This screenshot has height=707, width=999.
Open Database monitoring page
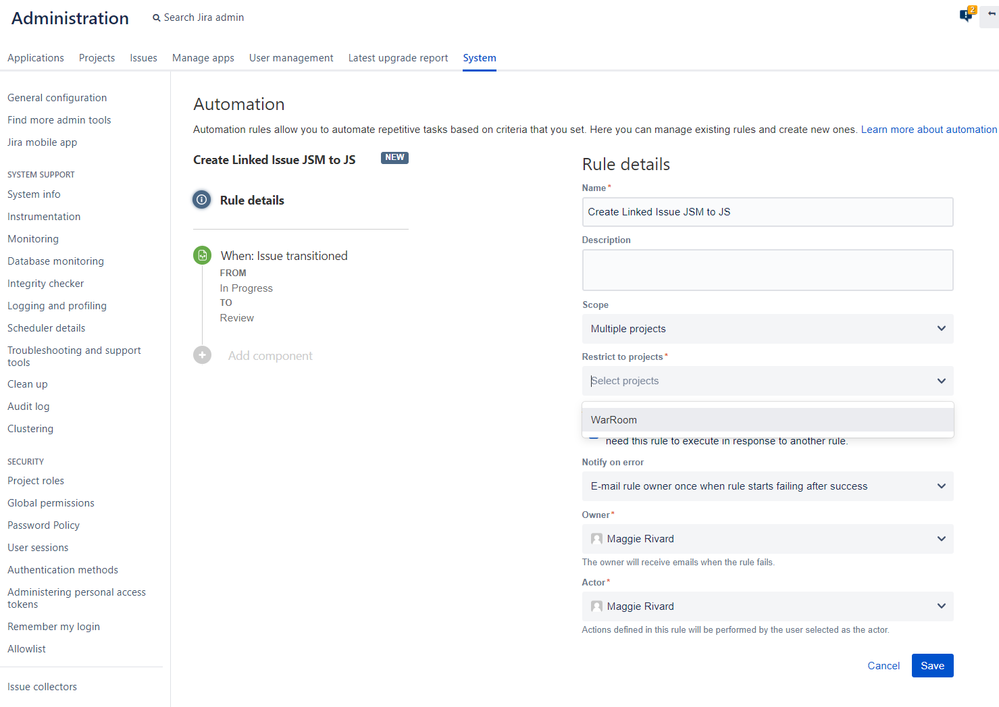55,261
